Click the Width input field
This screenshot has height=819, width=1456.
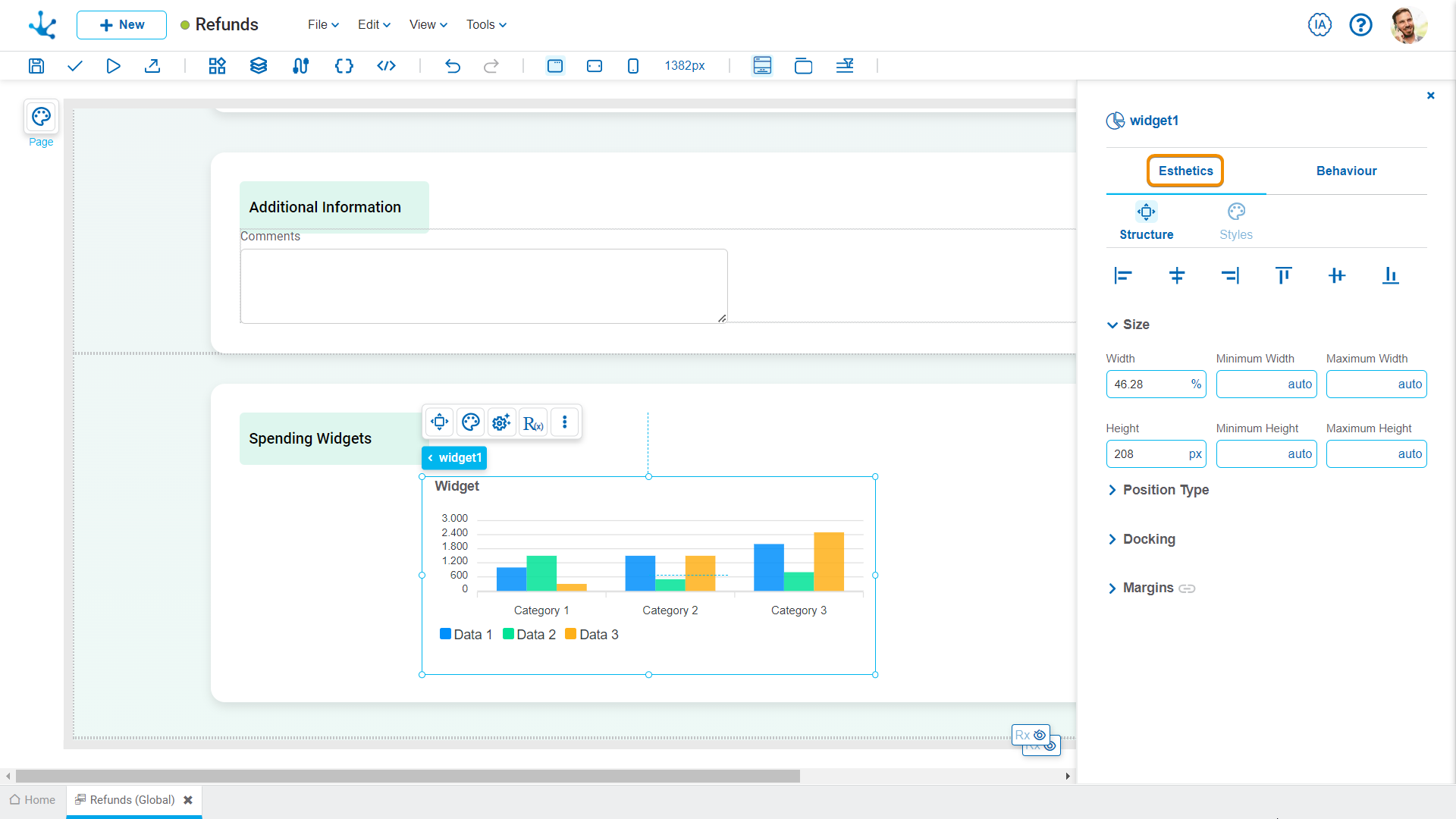tap(1147, 384)
